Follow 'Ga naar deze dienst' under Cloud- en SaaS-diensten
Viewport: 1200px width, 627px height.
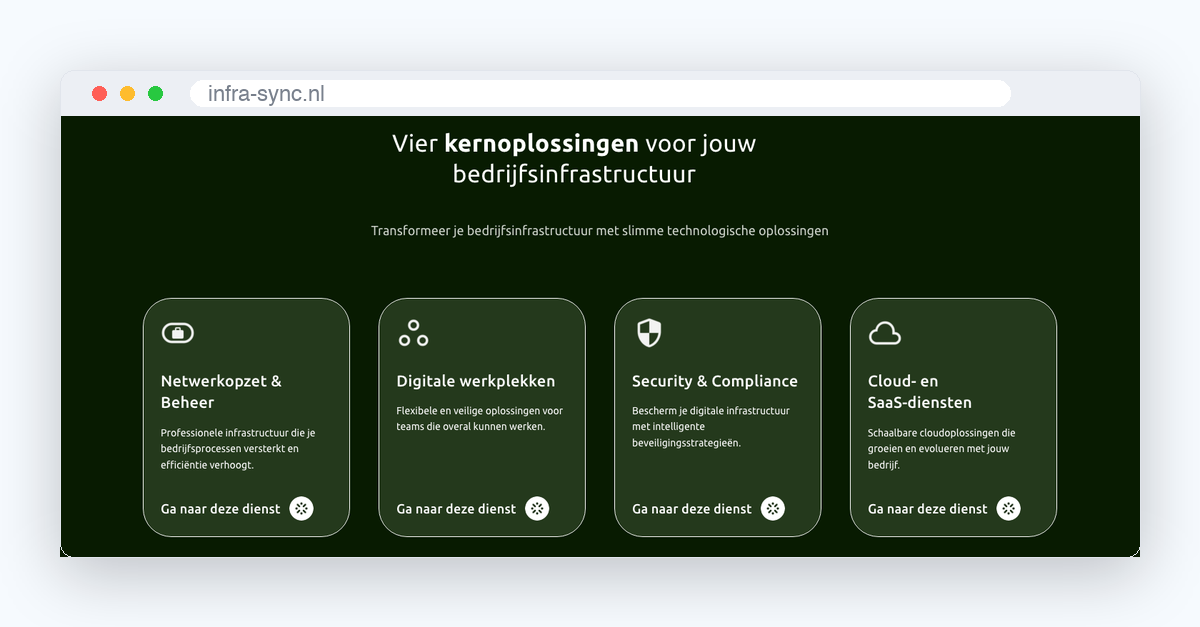tap(928, 509)
